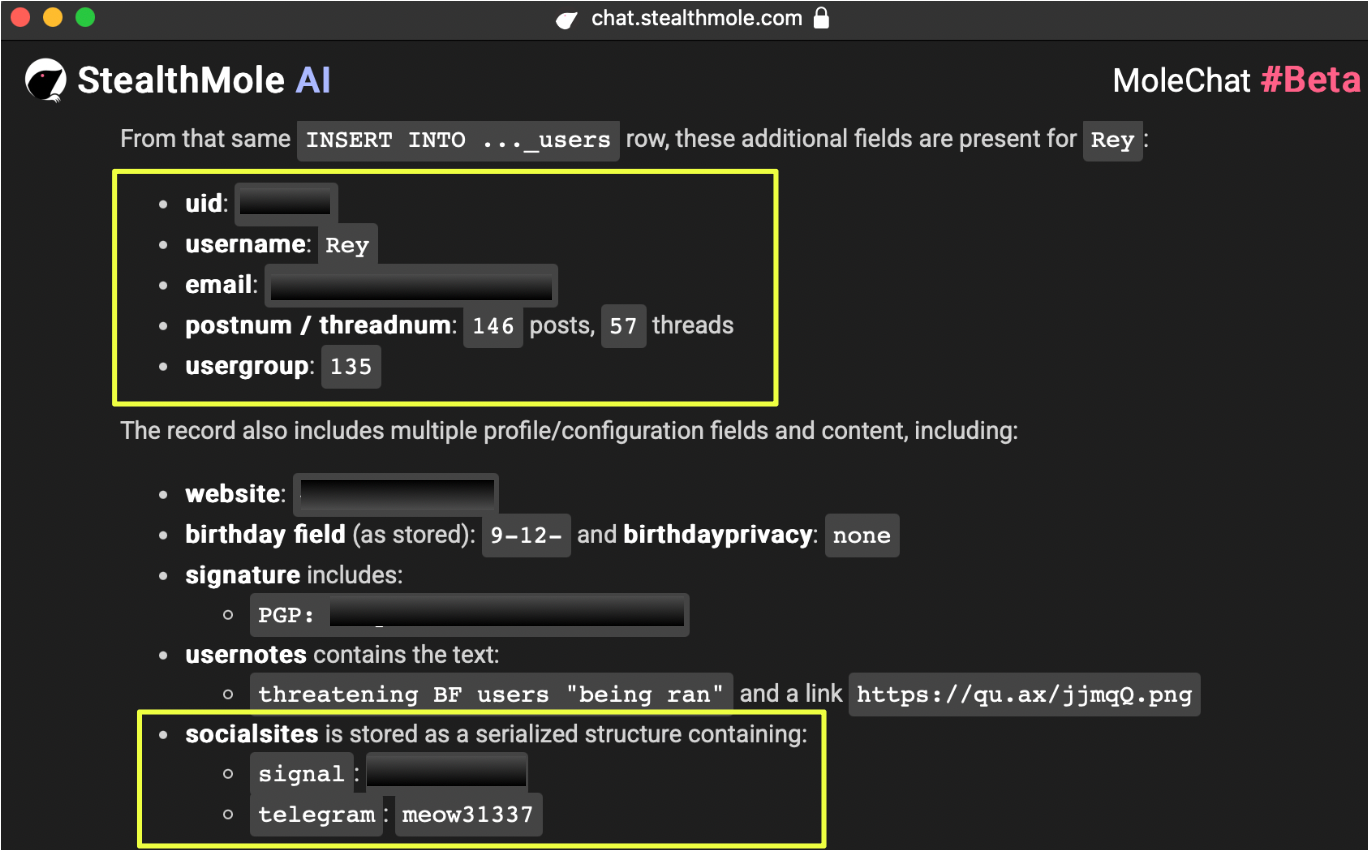This screenshot has width=1368, height=850.
Task: Close the window with the red button
Action: point(20,17)
